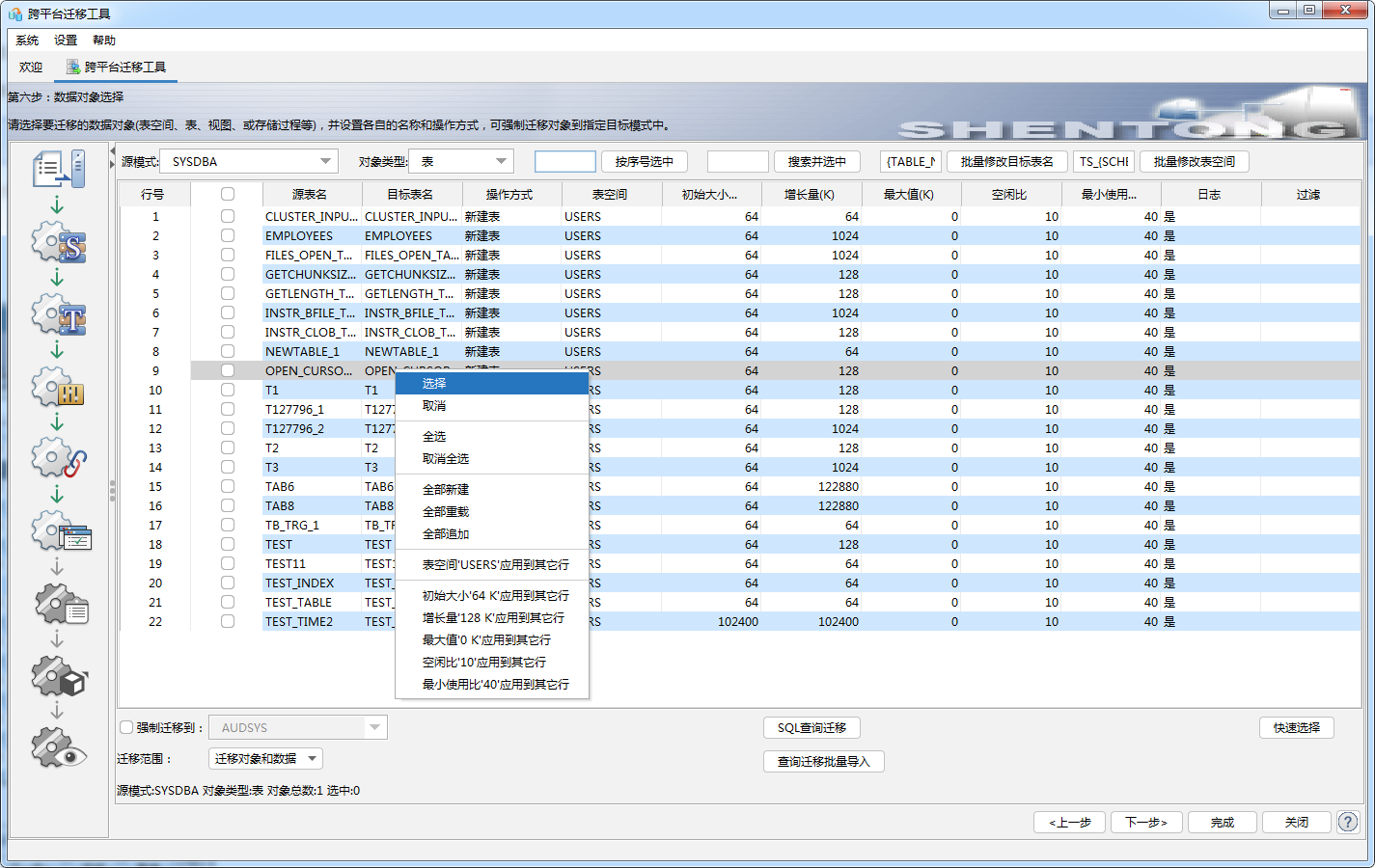Click the gear step icon with link chain
Viewport: 1375px width, 868px height.
(58, 459)
